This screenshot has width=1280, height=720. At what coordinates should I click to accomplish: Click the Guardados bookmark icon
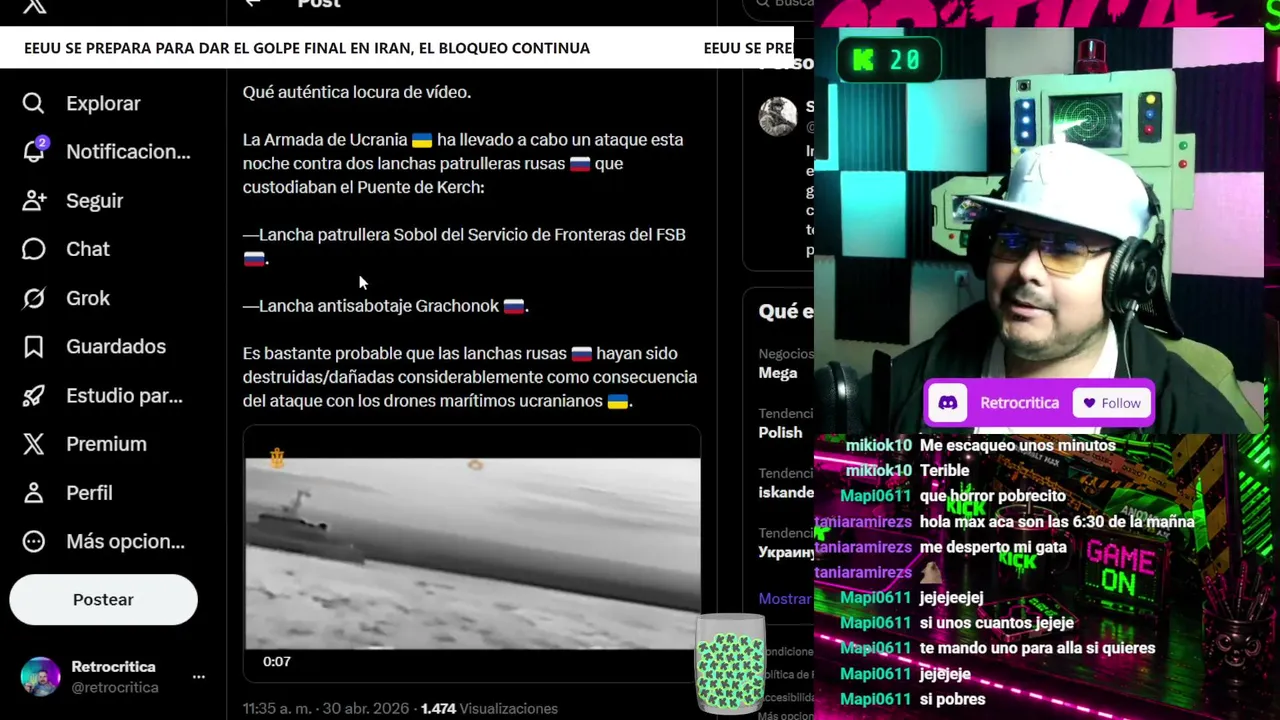pos(33,347)
